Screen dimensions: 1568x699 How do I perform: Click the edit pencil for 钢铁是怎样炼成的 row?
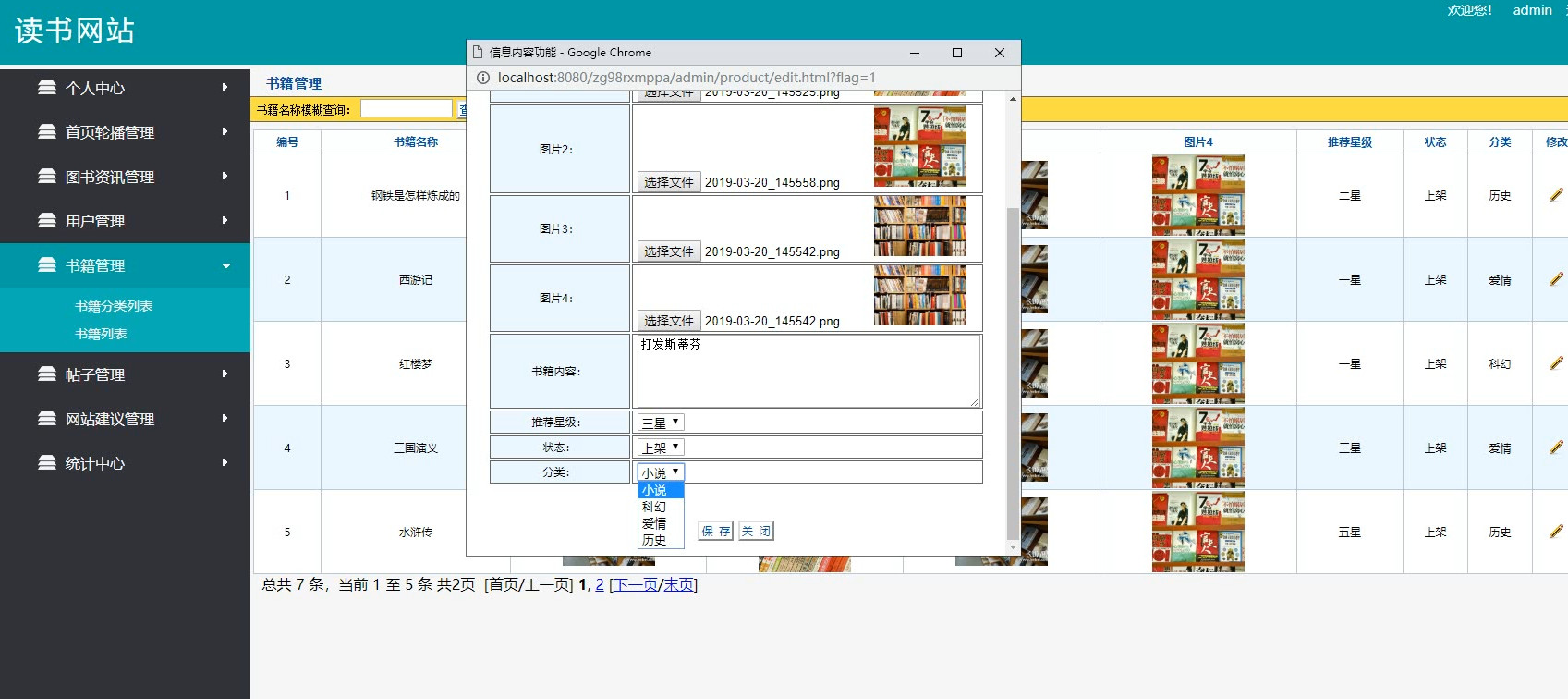point(1556,195)
